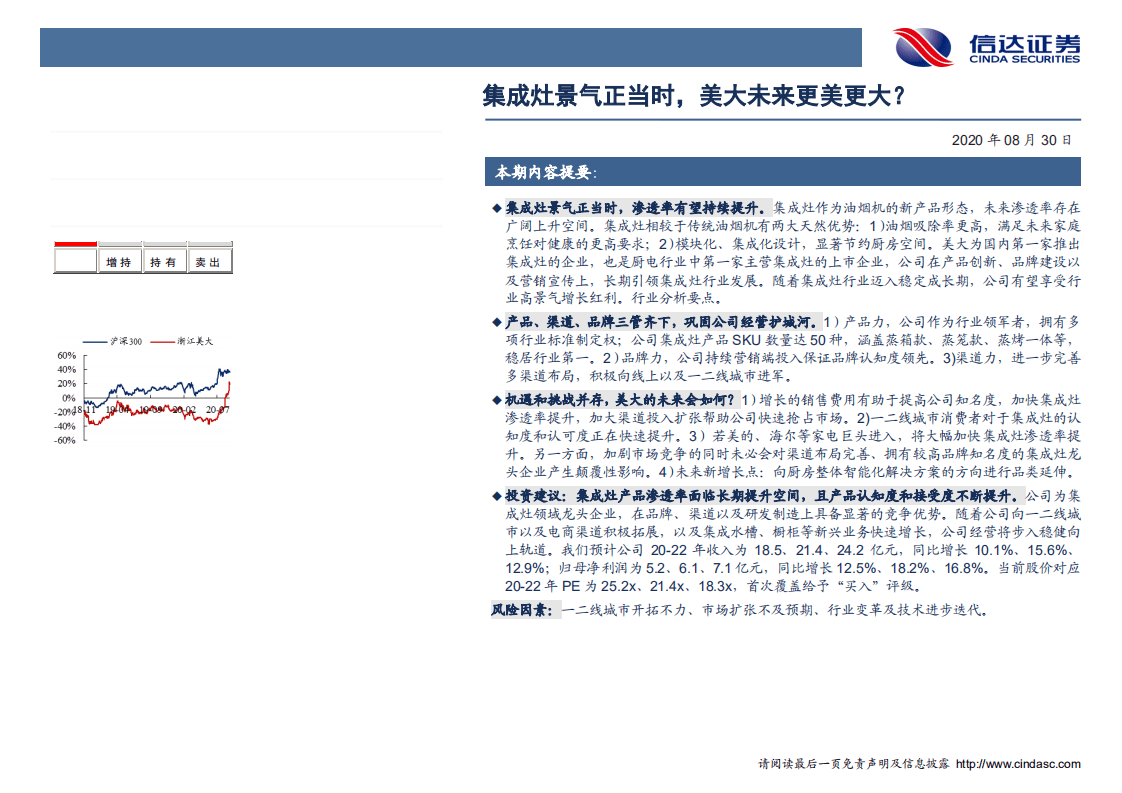Expand the 本期内容提要 section header
This screenshot has width=1122, height=793.
pyautogui.click(x=545, y=170)
